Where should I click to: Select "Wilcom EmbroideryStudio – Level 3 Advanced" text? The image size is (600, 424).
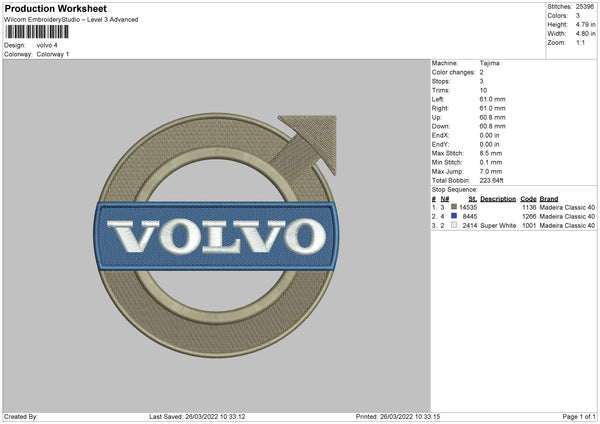click(x=71, y=20)
